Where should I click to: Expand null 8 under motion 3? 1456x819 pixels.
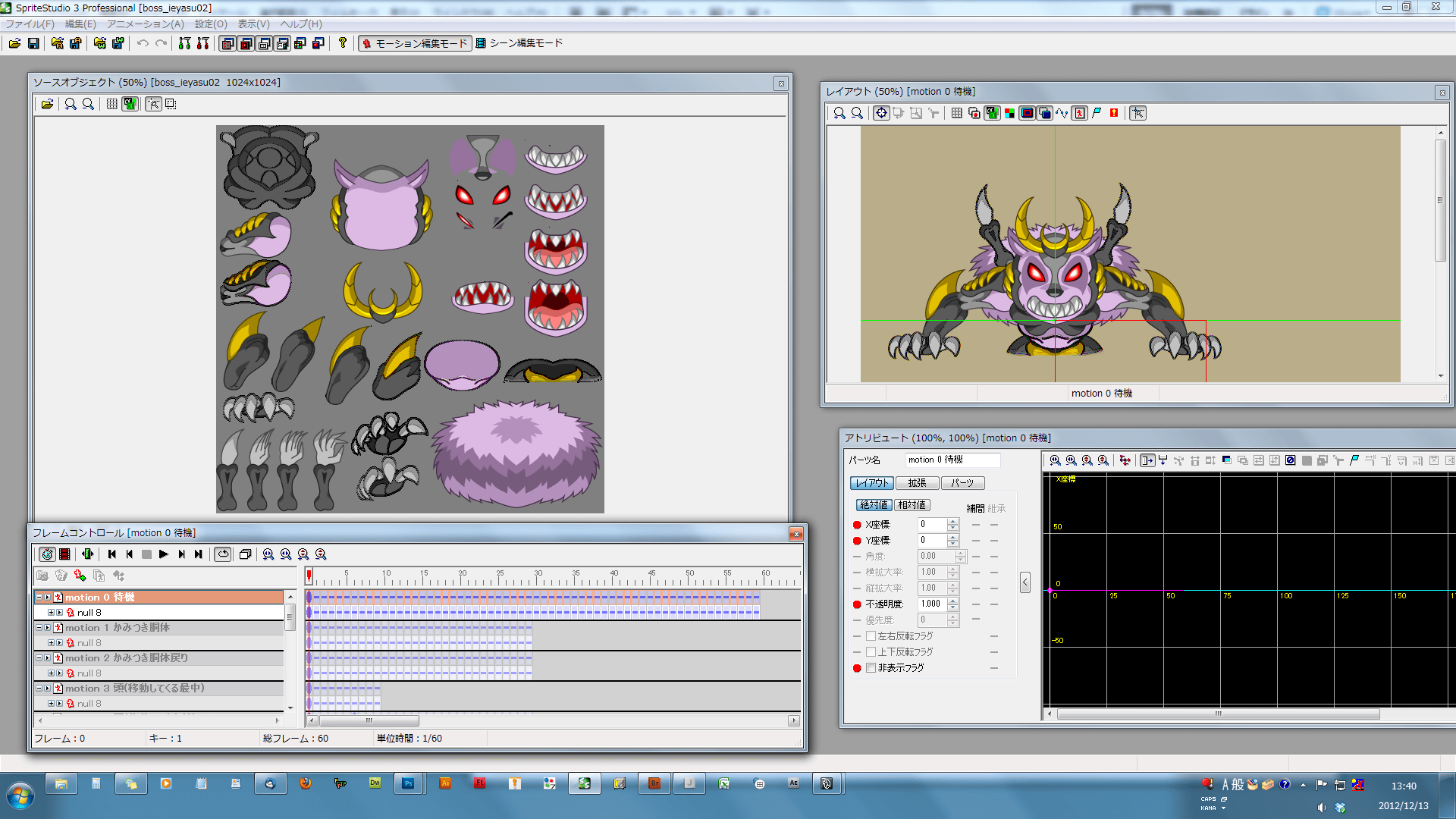point(51,704)
